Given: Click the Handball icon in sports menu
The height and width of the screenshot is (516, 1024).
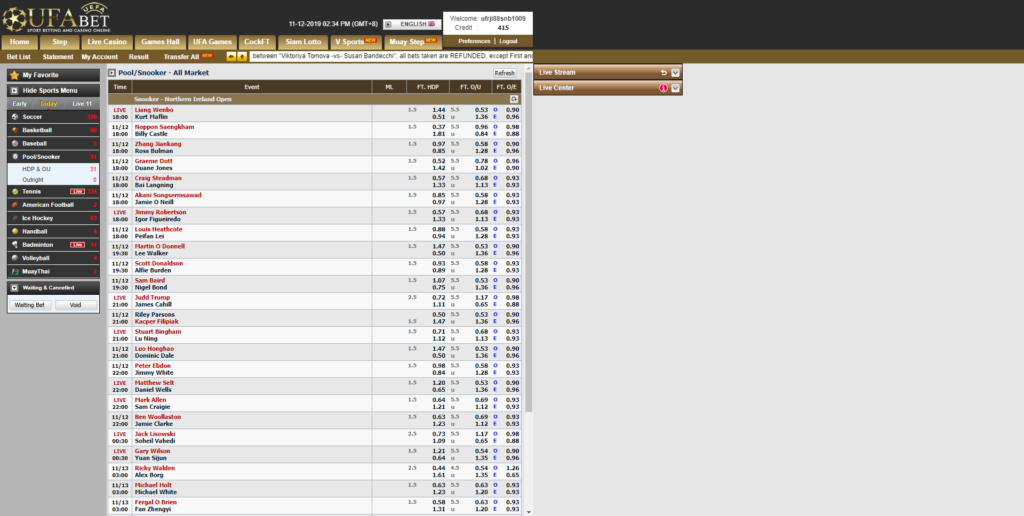Looking at the screenshot, I should (15, 231).
